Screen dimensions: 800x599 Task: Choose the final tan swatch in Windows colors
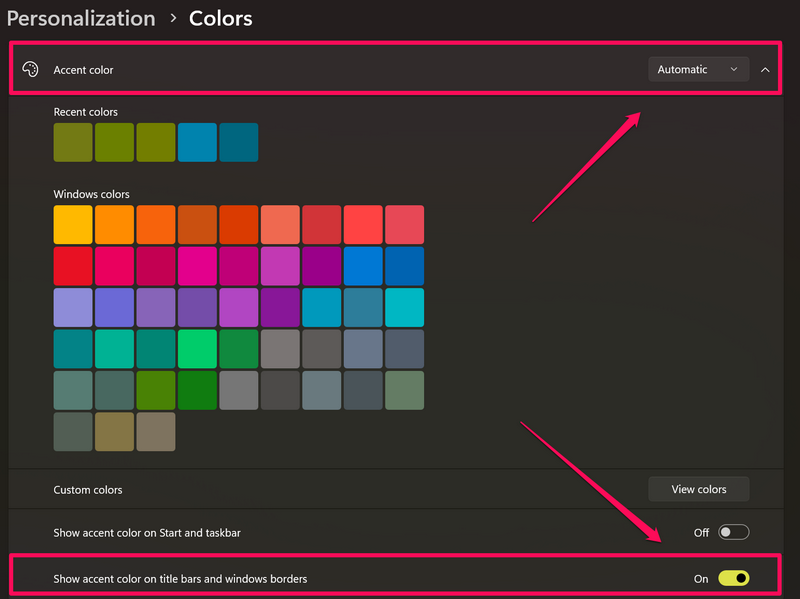(x=155, y=432)
